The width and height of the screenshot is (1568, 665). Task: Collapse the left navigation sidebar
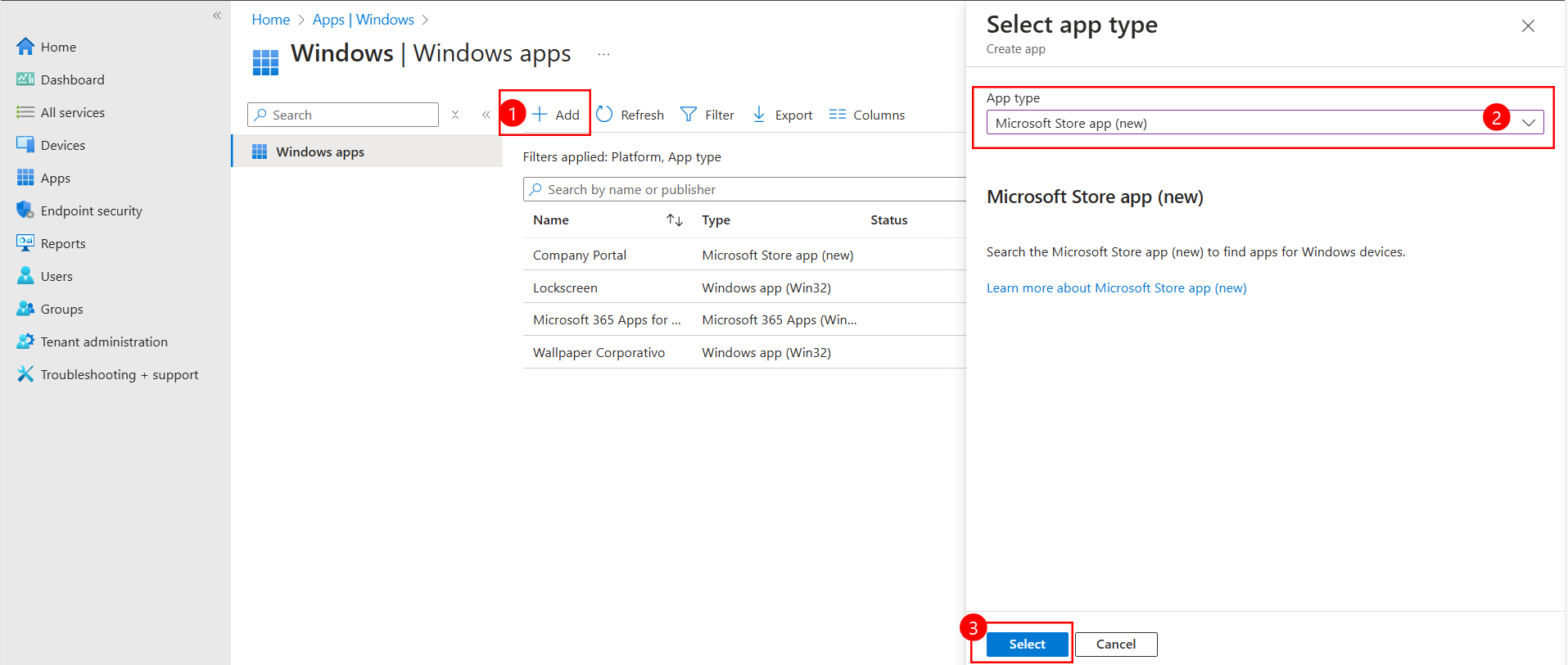(217, 16)
